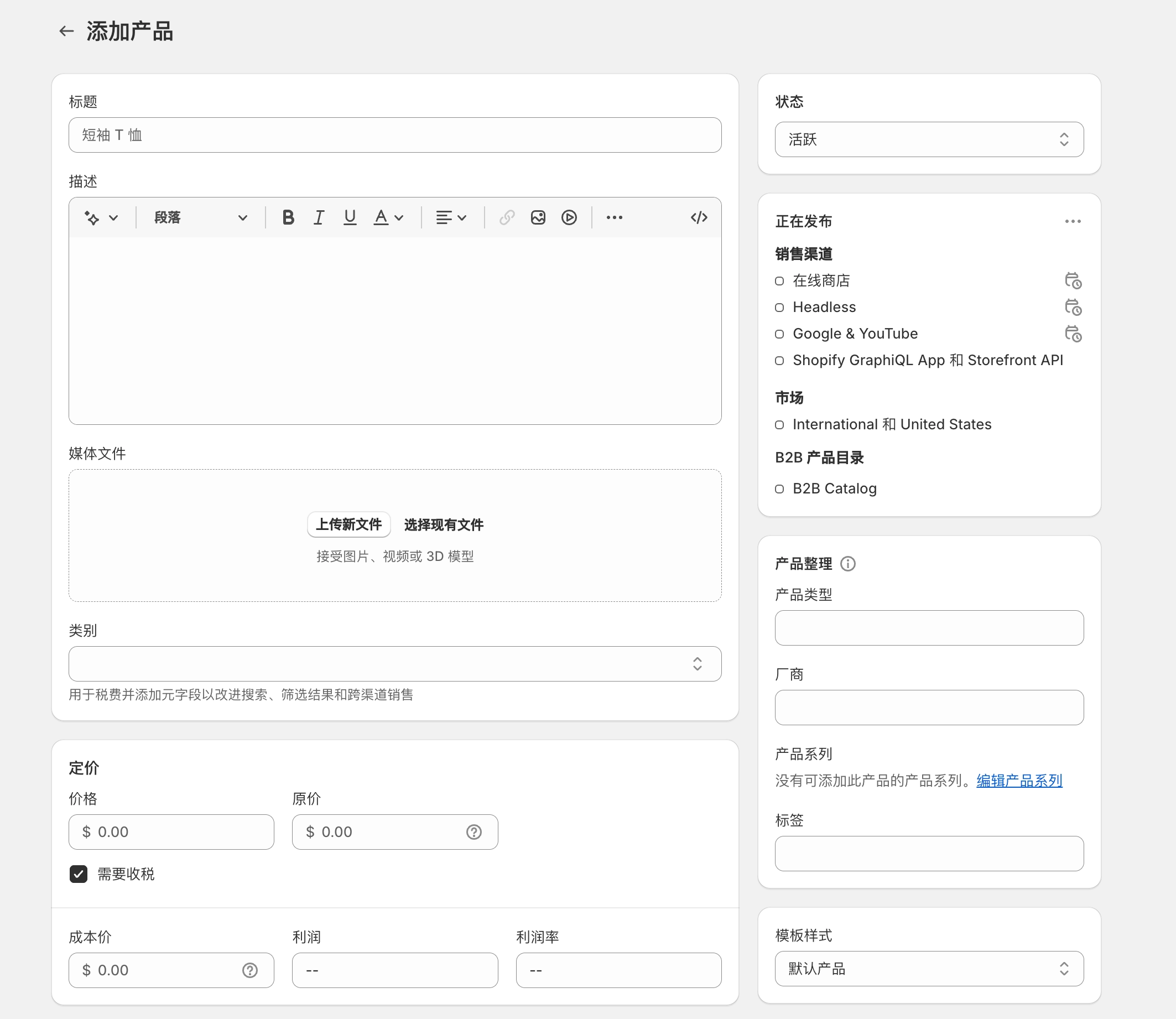Click the 标题 title input field
Screen dimensions: 1176x1019
(394, 136)
